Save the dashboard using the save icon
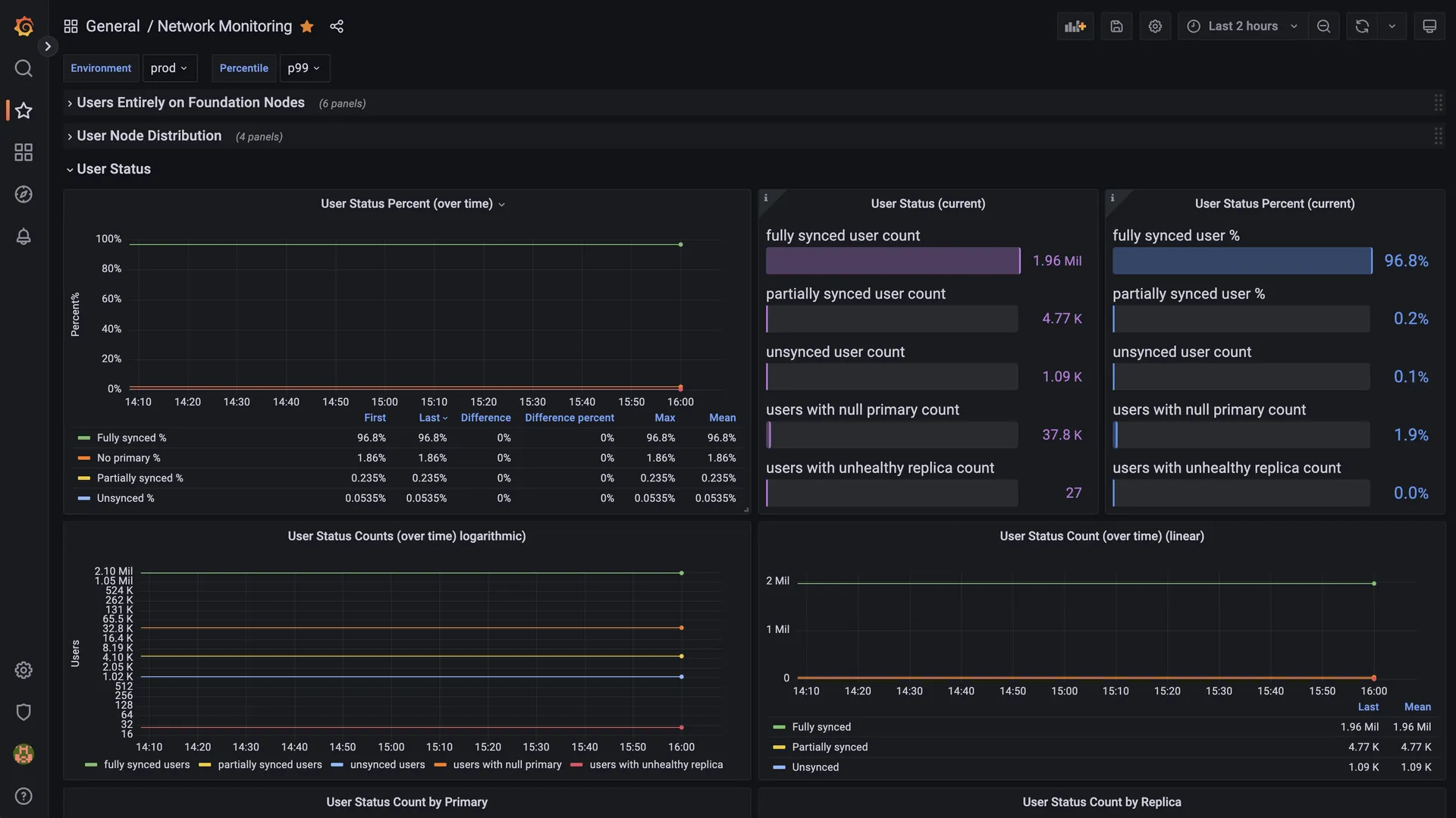Screen dimensions: 1456x818 click(1116, 26)
